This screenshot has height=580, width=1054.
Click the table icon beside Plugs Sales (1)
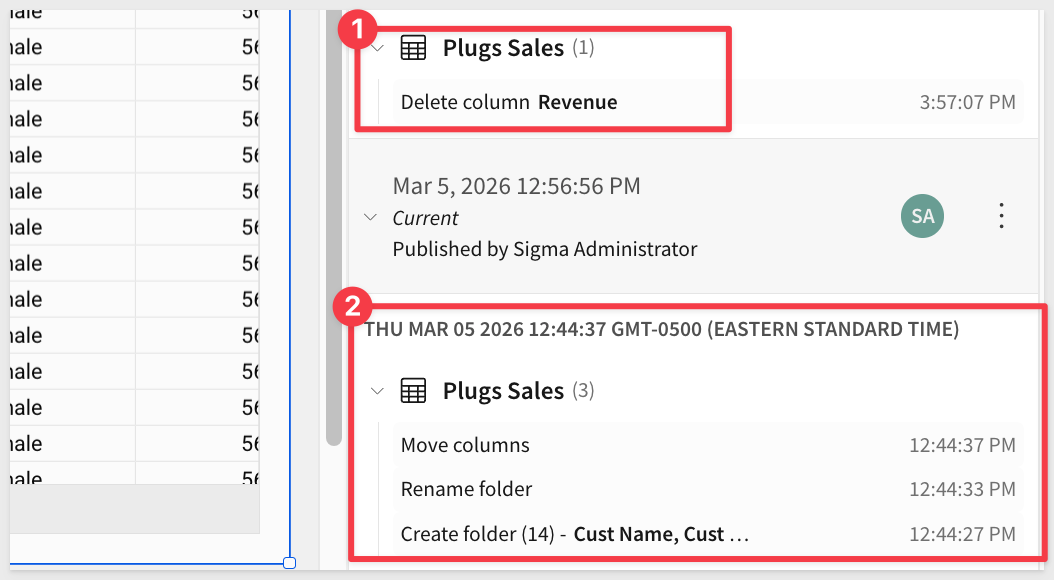point(413,48)
